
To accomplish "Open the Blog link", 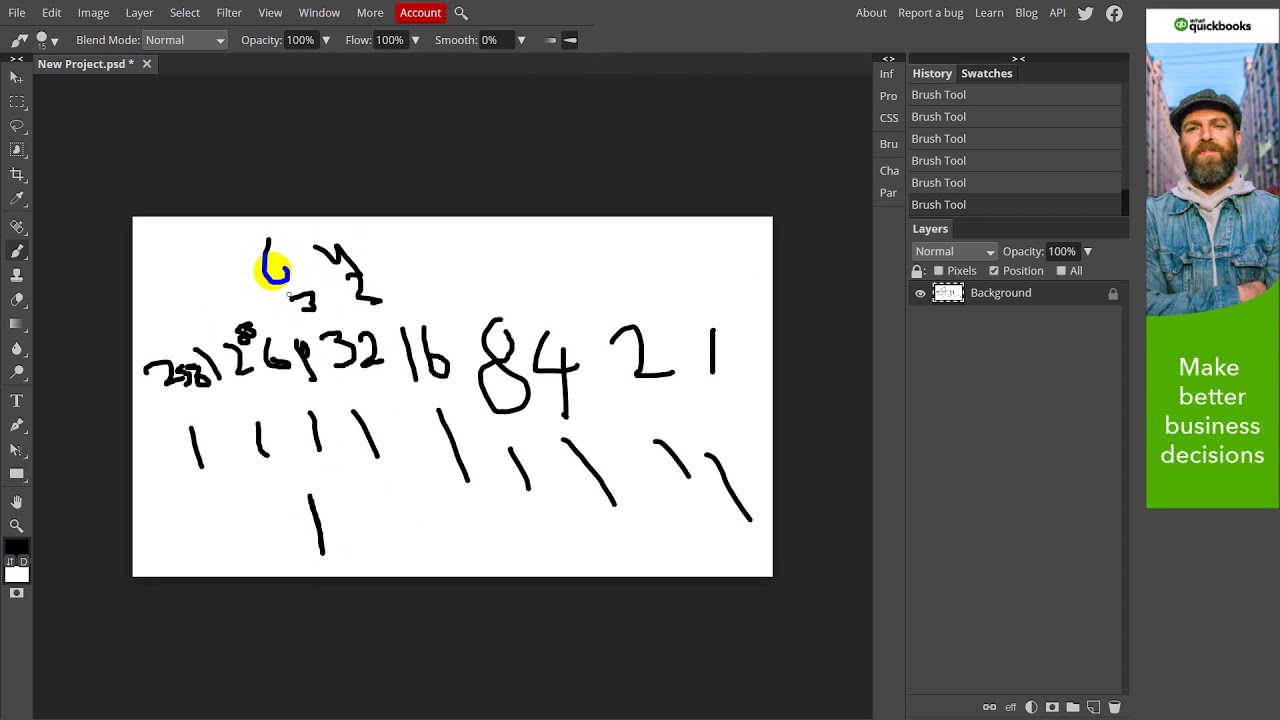I will [x=1026, y=13].
